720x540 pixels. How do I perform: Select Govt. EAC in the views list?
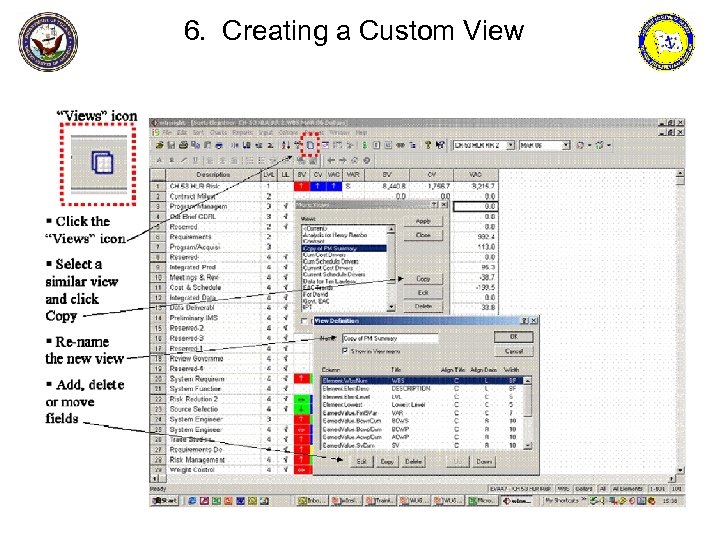tap(344, 301)
